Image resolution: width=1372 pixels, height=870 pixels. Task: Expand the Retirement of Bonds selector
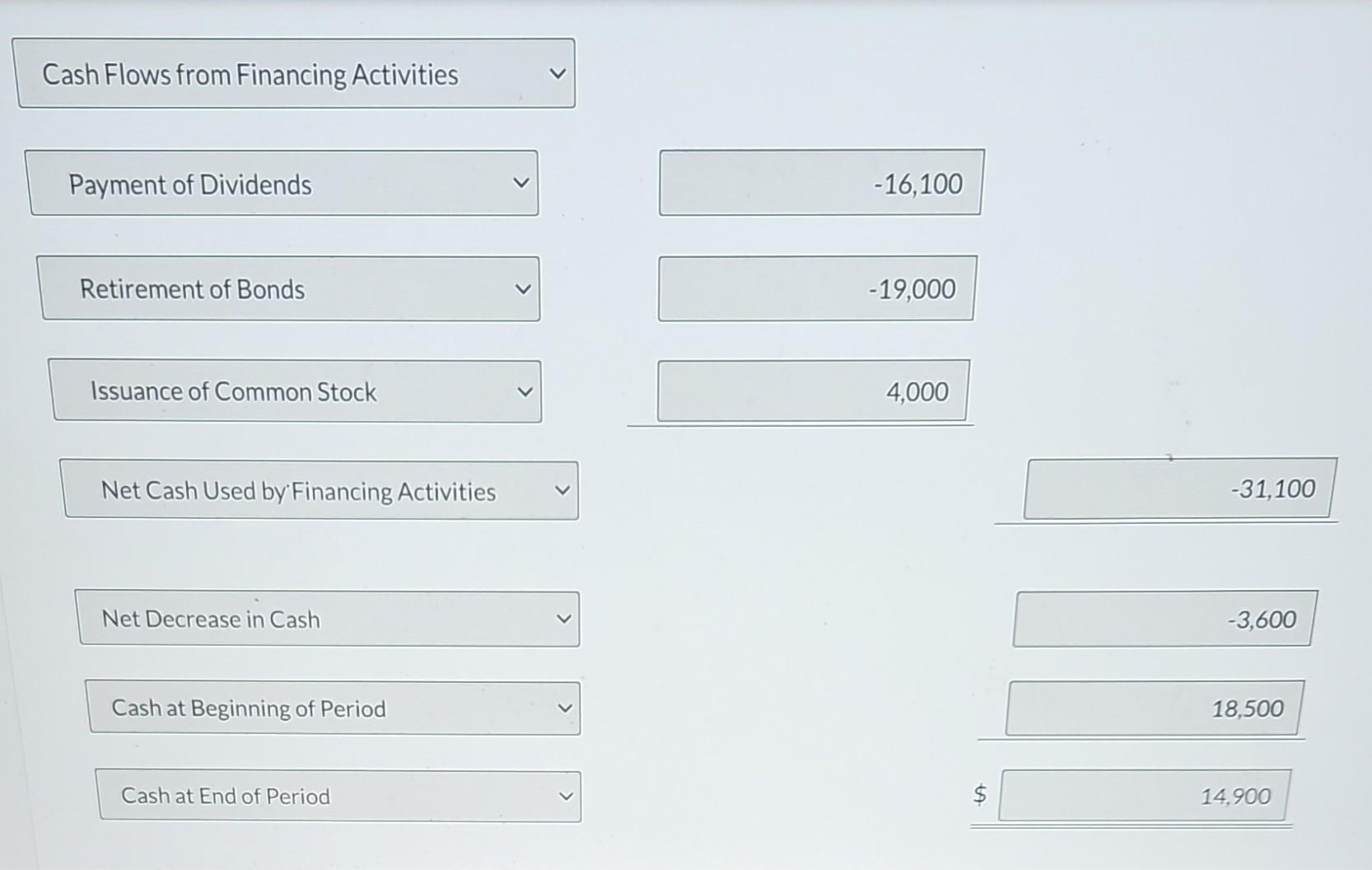click(x=288, y=289)
